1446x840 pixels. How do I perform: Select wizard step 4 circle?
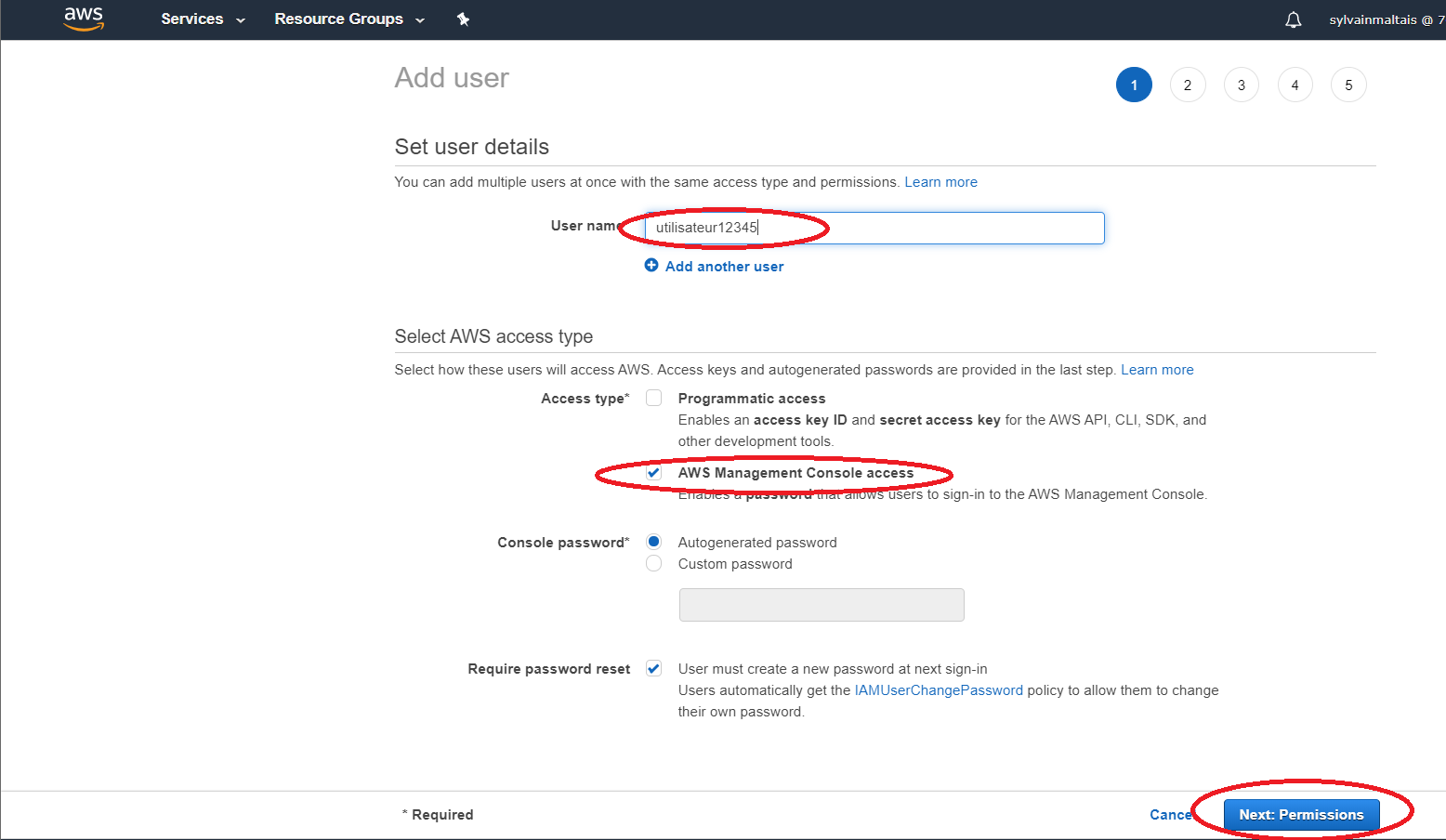(x=1295, y=85)
